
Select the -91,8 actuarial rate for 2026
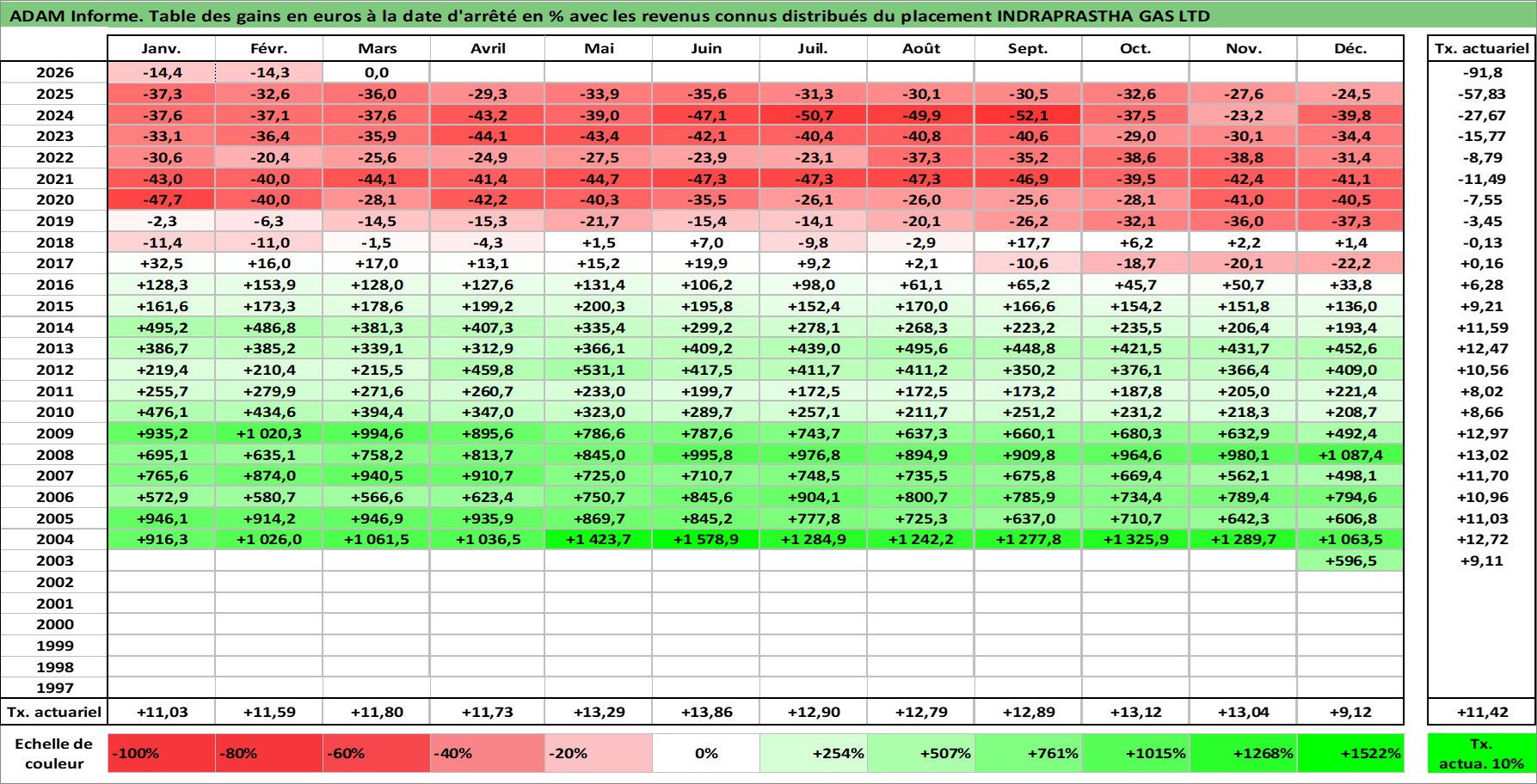1482,72
